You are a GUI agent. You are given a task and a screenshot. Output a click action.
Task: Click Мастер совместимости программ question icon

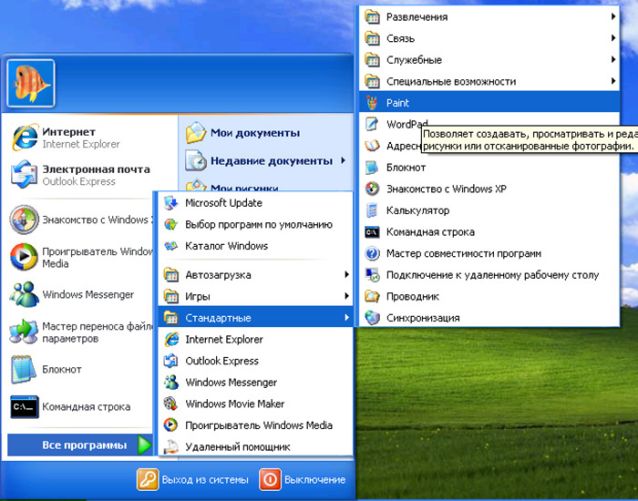(371, 253)
